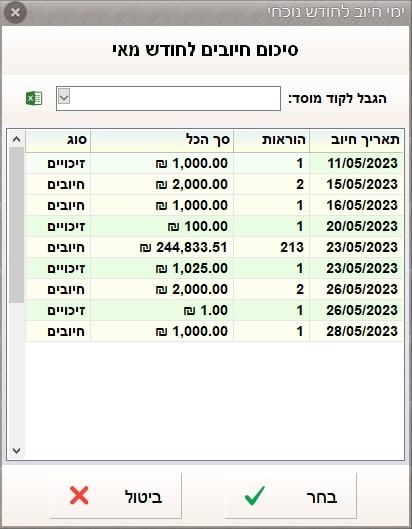Viewport: 412px width, 529px height.
Task: Confirm the selection with the בחר button
Action: point(291,496)
